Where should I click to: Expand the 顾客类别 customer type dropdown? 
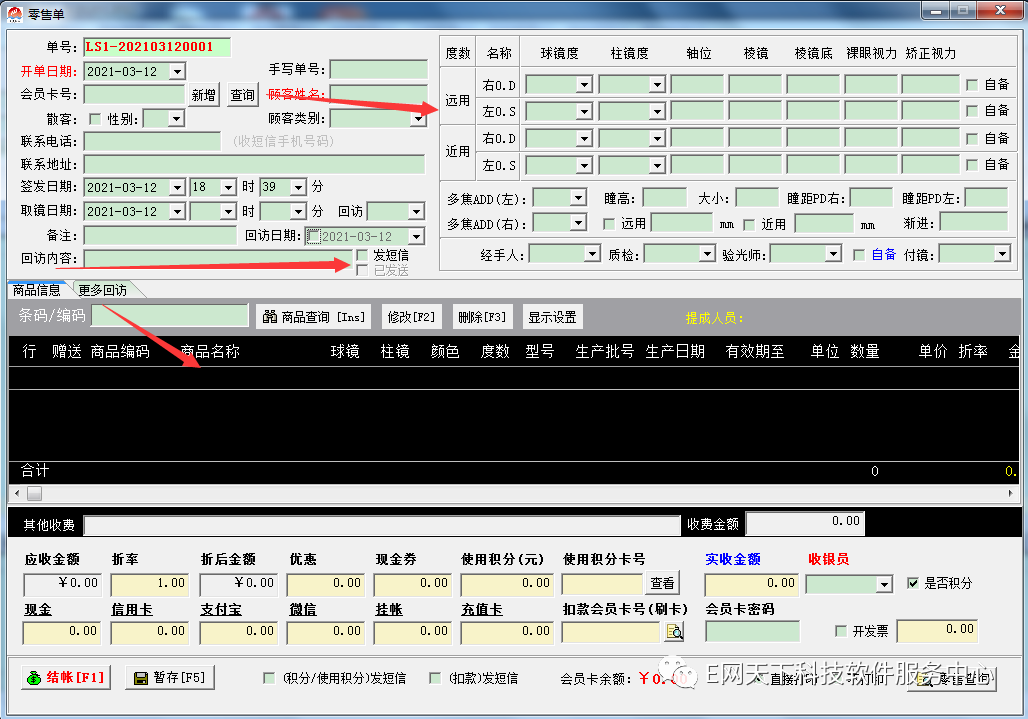pyautogui.click(x=418, y=119)
